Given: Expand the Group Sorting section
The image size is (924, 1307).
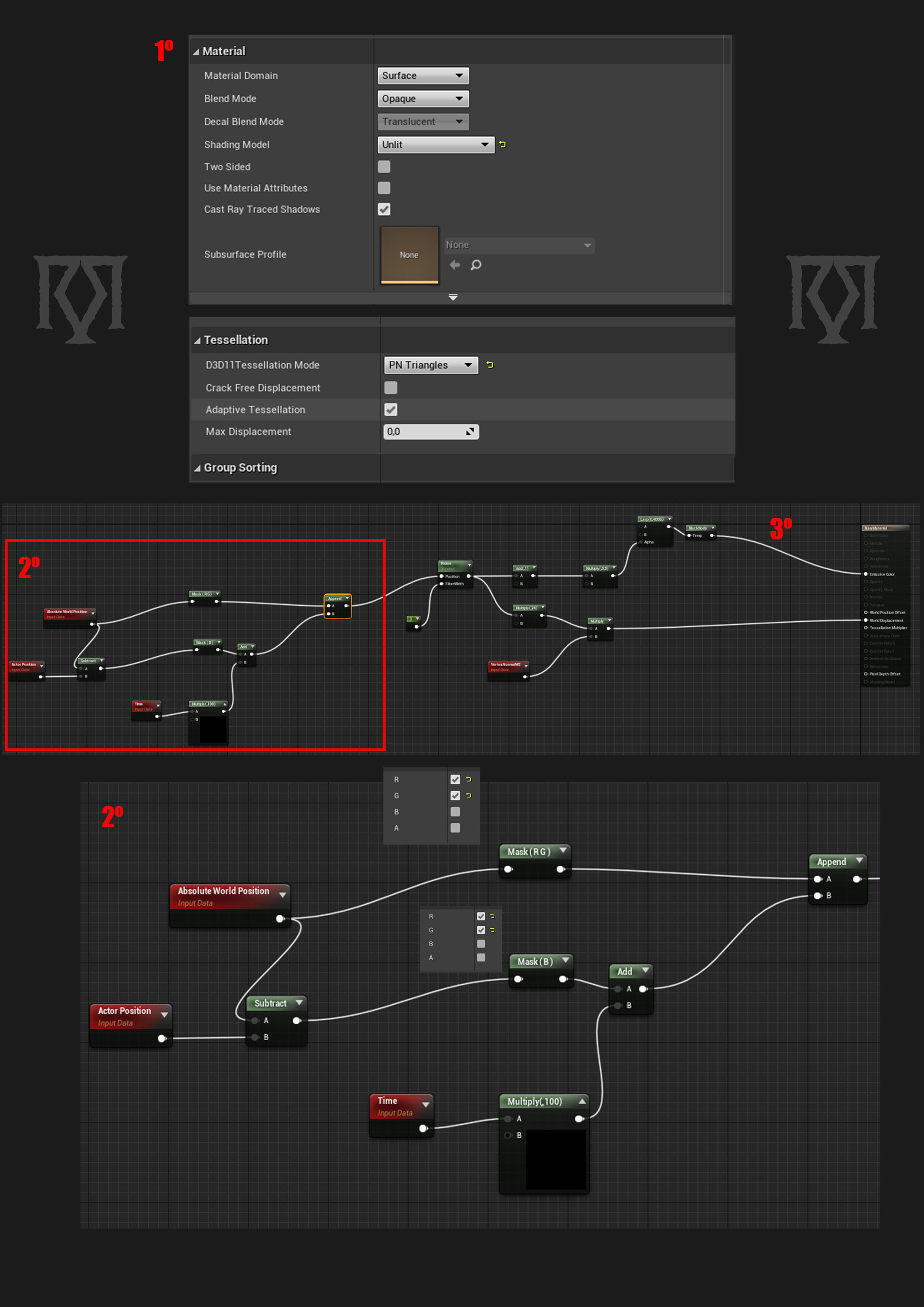Looking at the screenshot, I should pyautogui.click(x=198, y=467).
